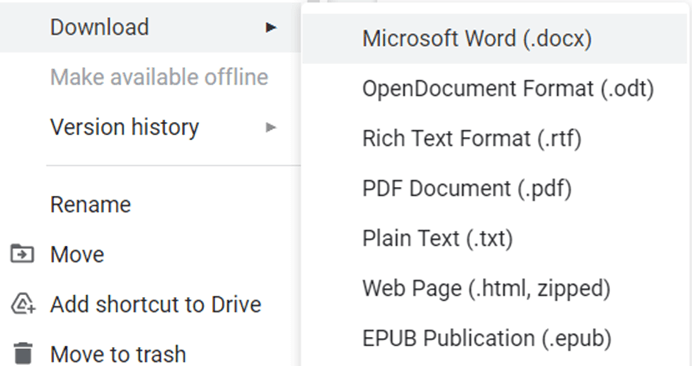The image size is (692, 366).
Task: Click the Add shortcut to Drive icon
Action: coord(23,304)
